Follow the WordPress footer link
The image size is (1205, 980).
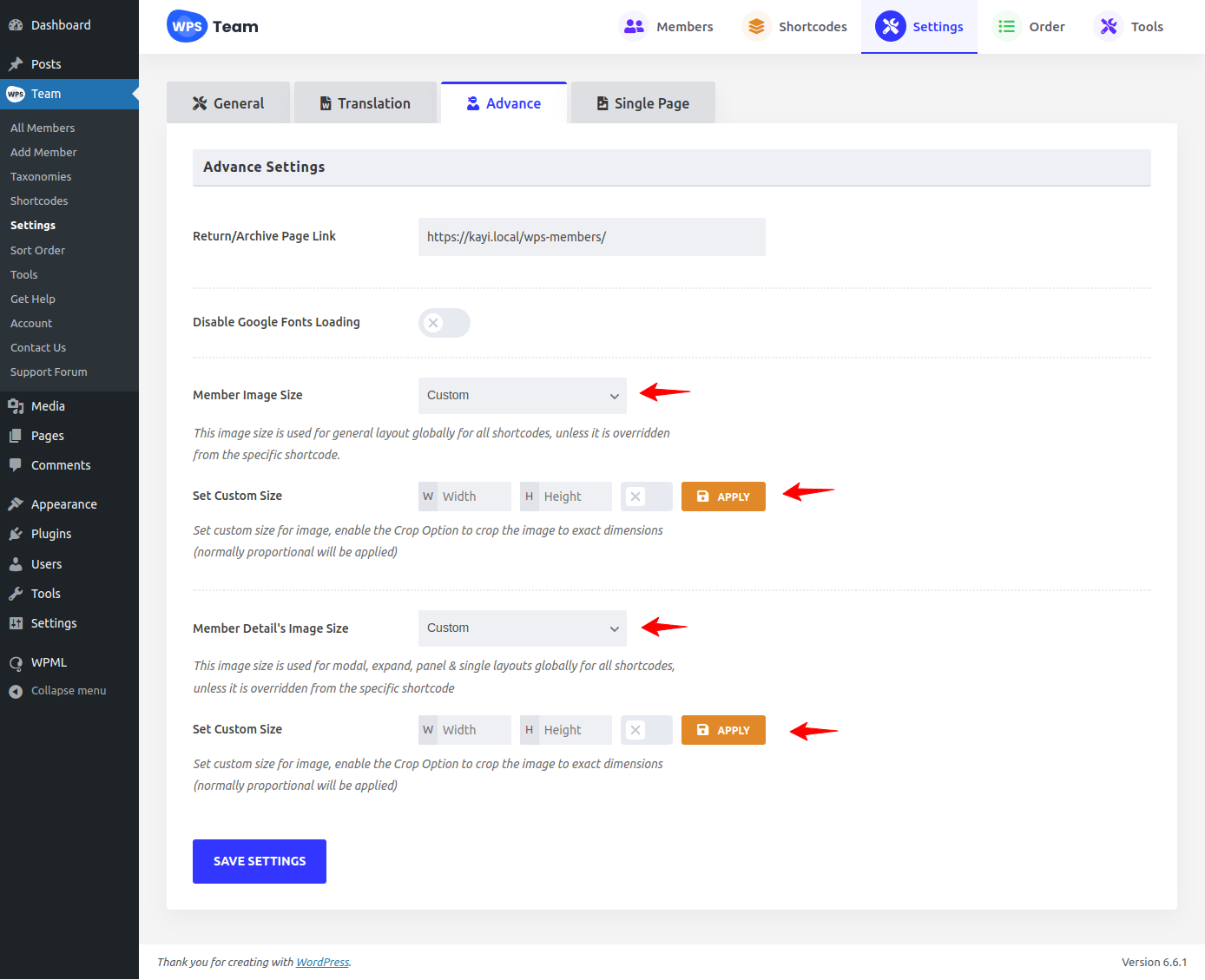(322, 962)
